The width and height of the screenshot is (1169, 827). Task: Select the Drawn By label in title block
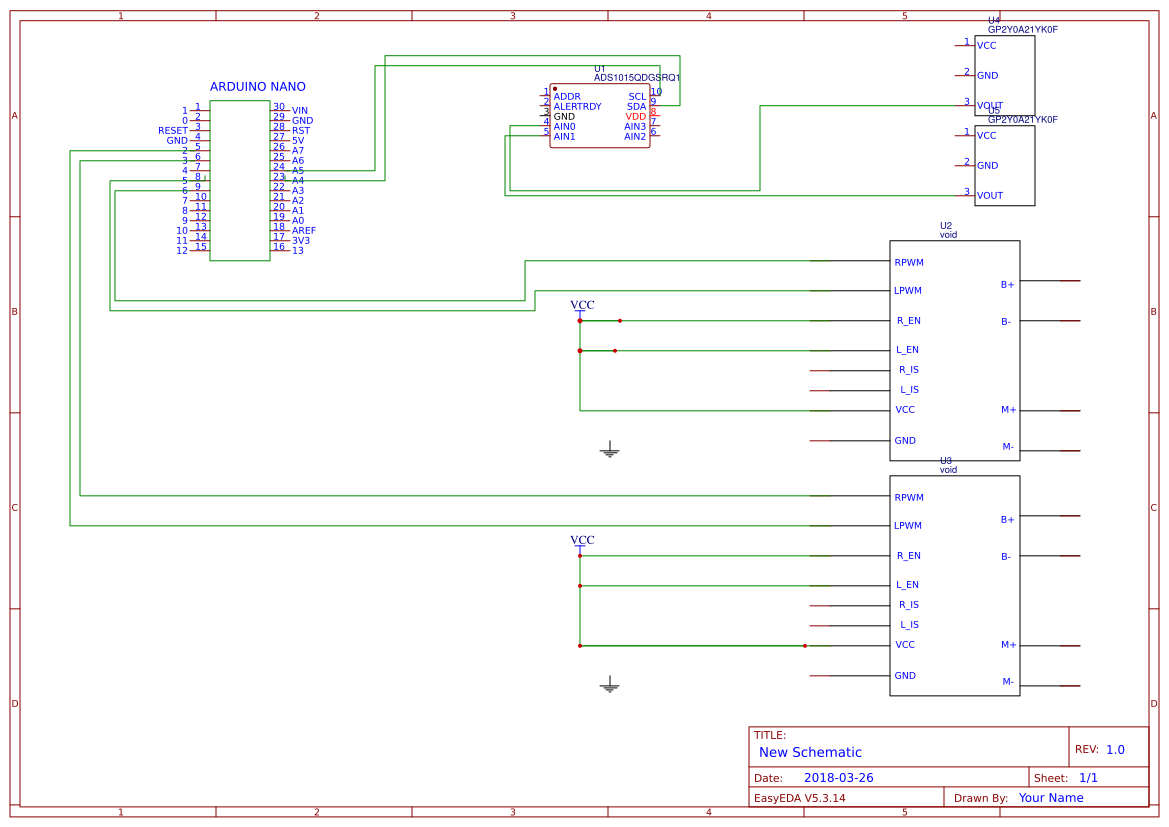click(981, 798)
